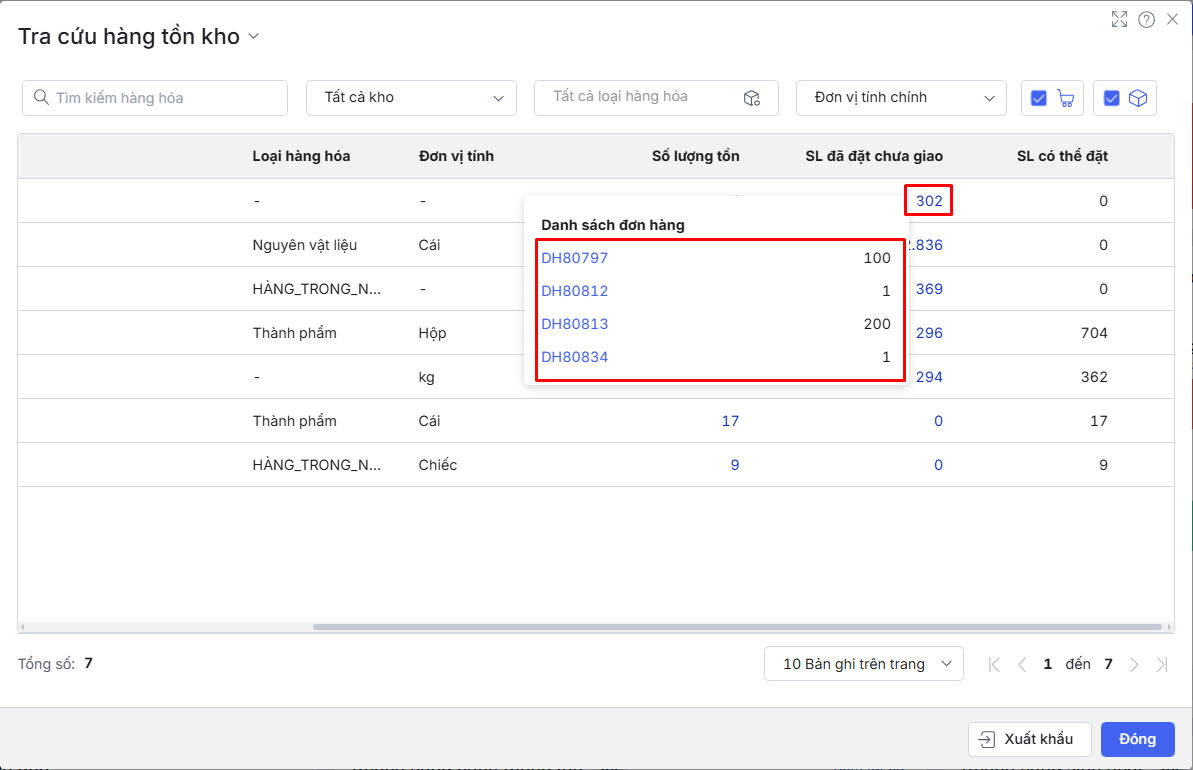The width and height of the screenshot is (1193, 770).
Task: Expand the 'Tra cứu hàng tồn kho' title chevron
Action: (253, 37)
